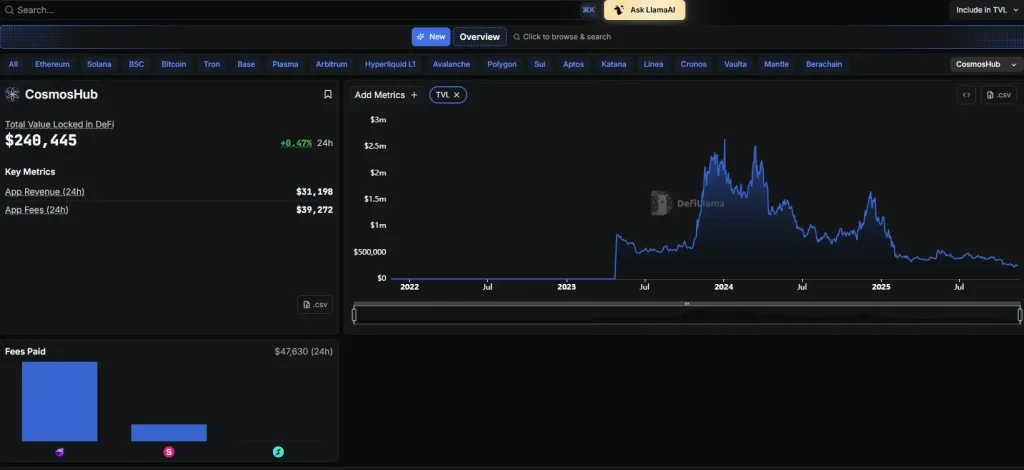Open the App Revenue (24h) link
The height and width of the screenshot is (470, 1024).
click(x=45, y=191)
